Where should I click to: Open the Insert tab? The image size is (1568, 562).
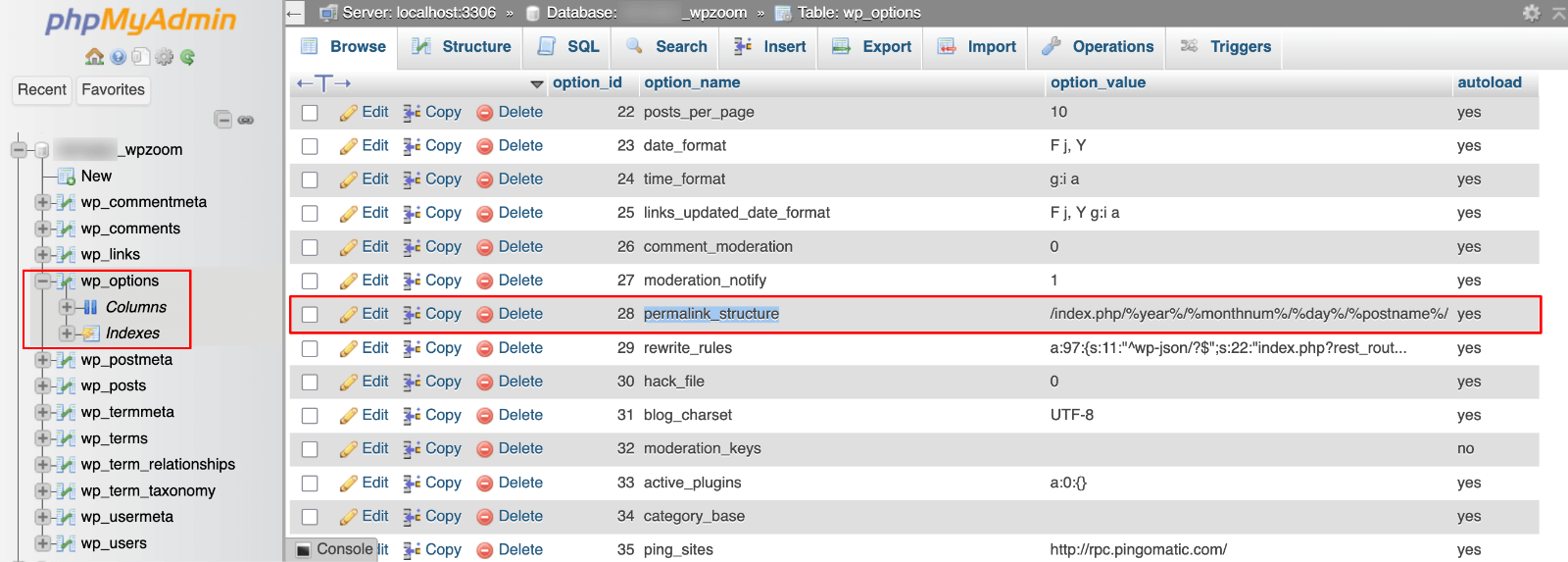pyautogui.click(x=769, y=46)
